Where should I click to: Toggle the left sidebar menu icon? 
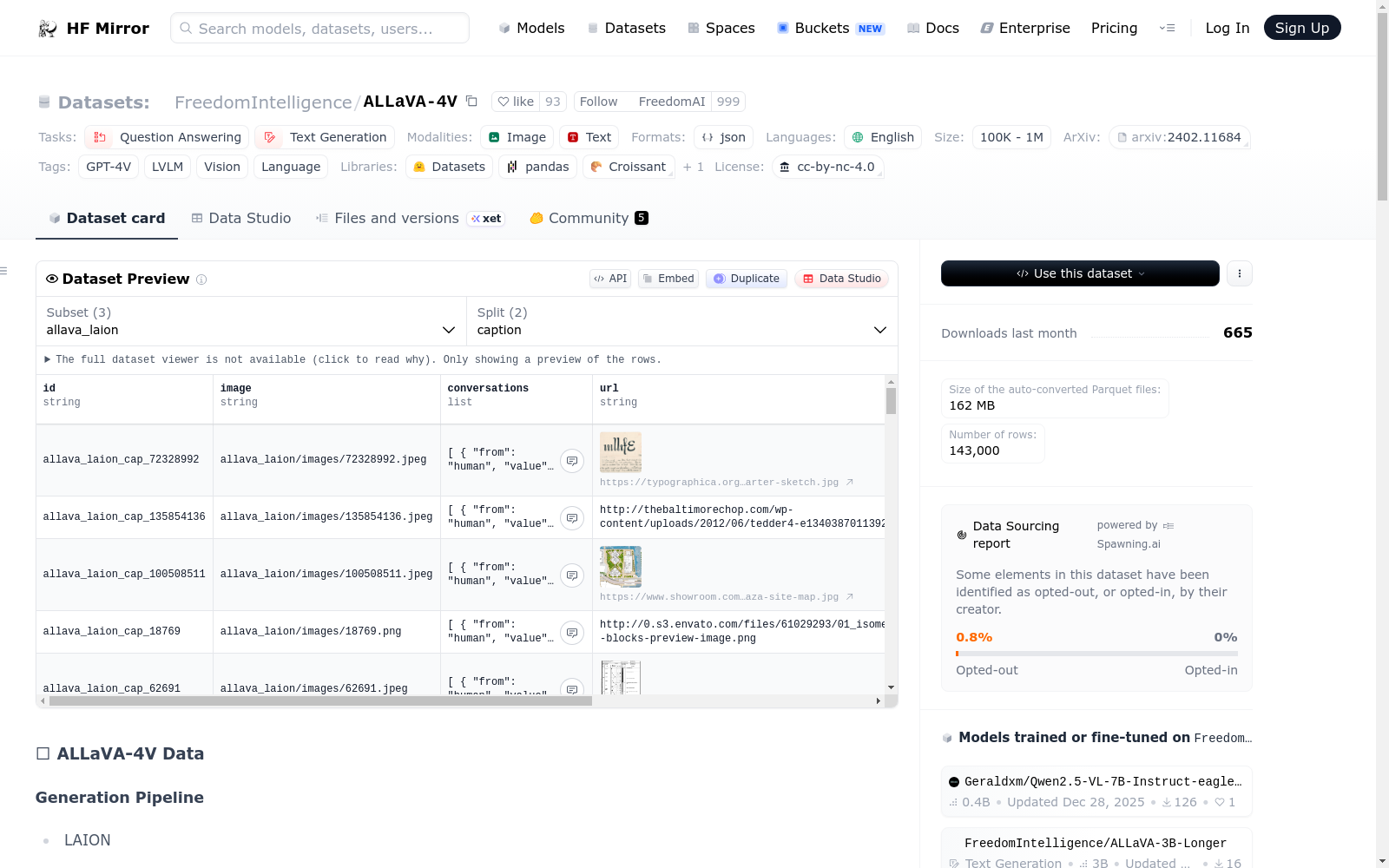3,271
